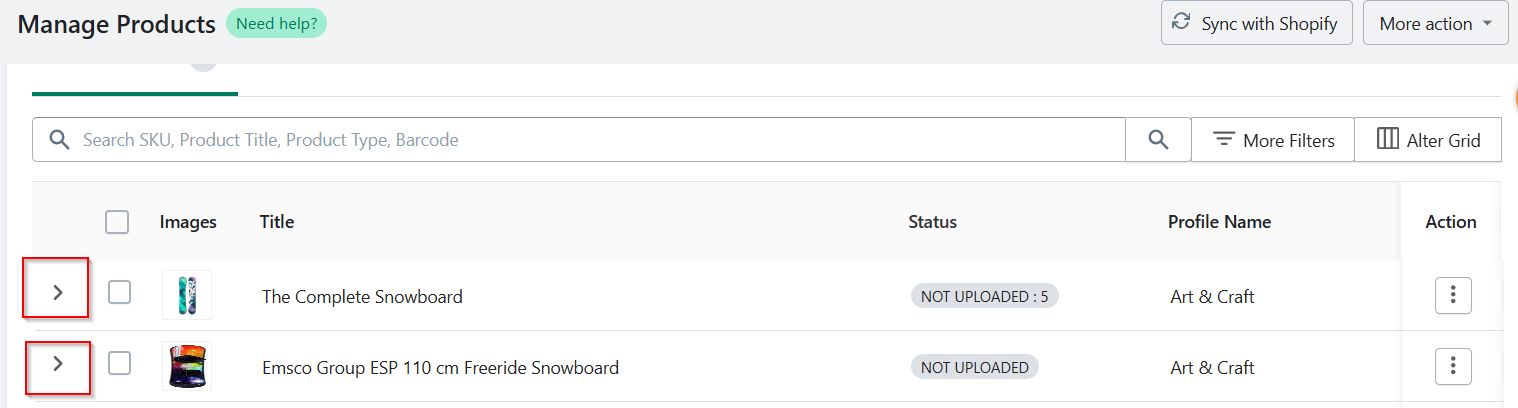This screenshot has width=1518, height=408.
Task: Check the box for The Complete Snowboard
Action: coord(119,293)
